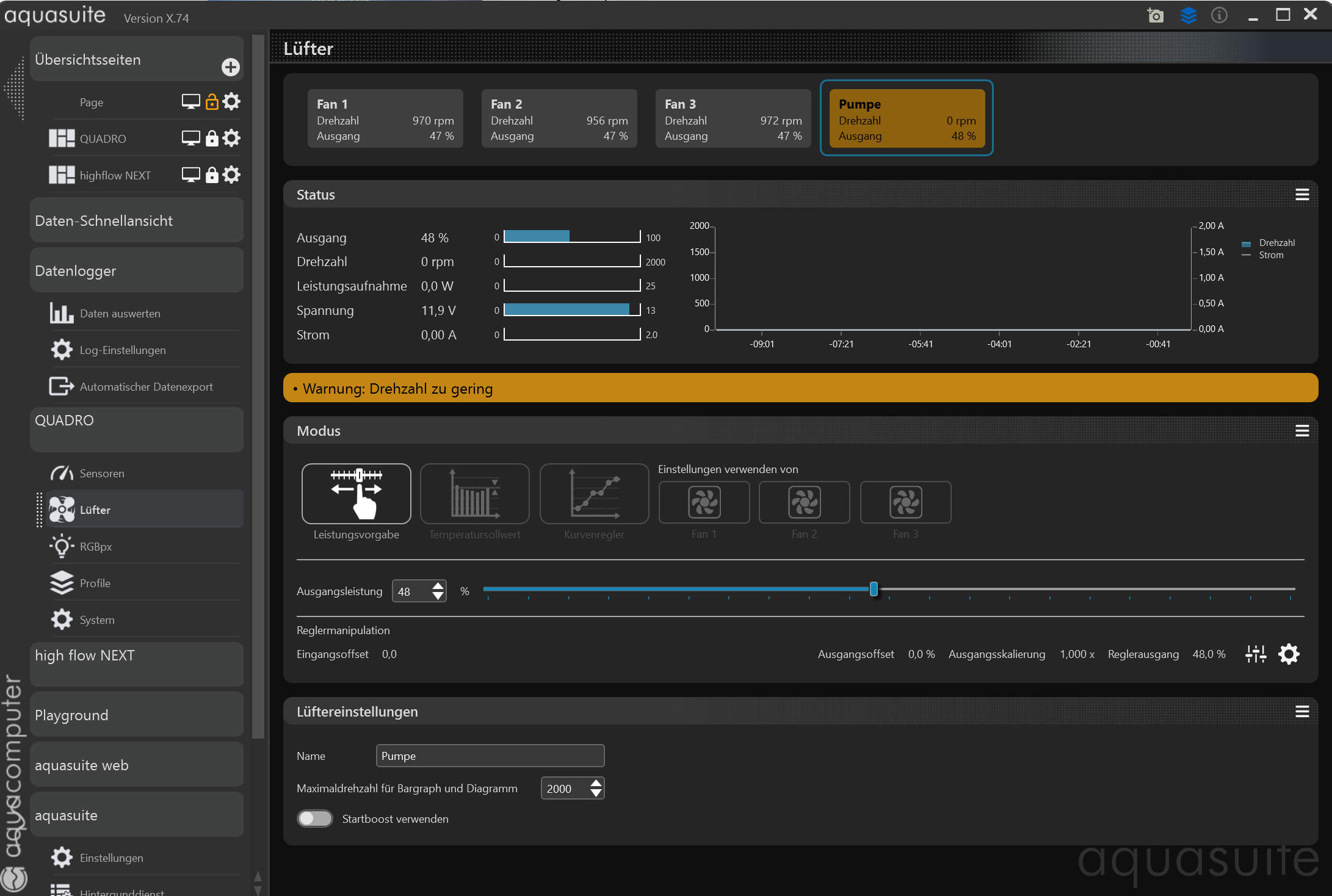Expand the Playground section
This screenshot has width=1332, height=896.
pyautogui.click(x=137, y=715)
